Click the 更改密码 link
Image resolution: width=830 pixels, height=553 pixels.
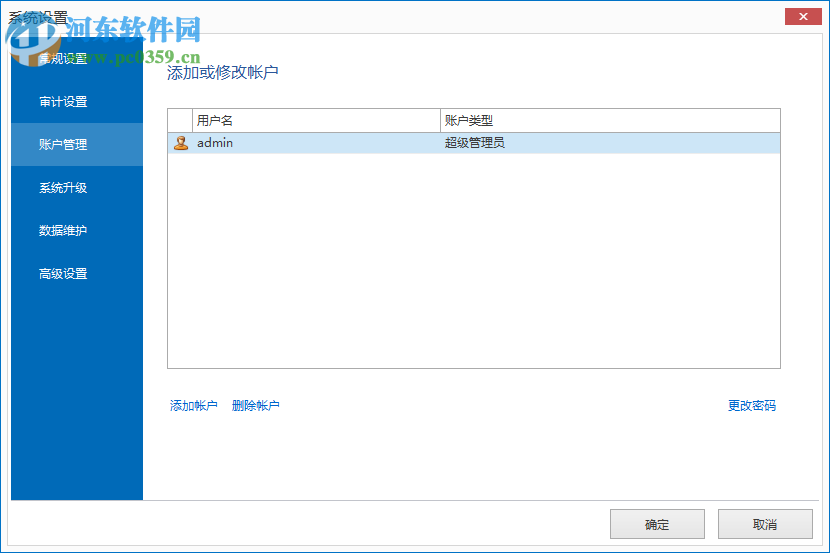[752, 405]
